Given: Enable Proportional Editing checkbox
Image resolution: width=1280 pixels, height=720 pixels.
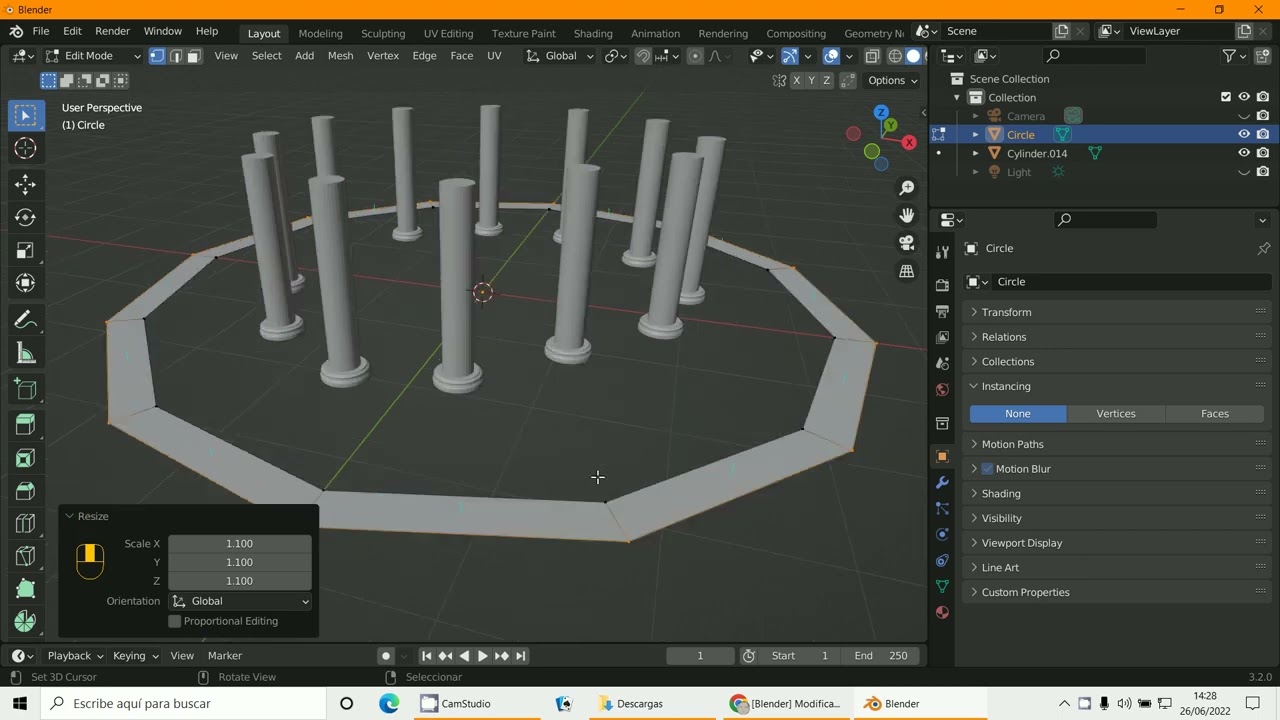Looking at the screenshot, I should pyautogui.click(x=175, y=621).
